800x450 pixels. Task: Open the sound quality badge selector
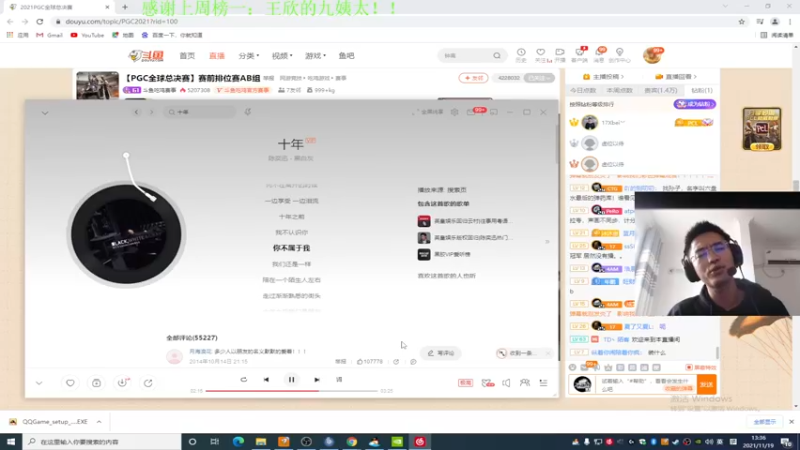click(465, 383)
